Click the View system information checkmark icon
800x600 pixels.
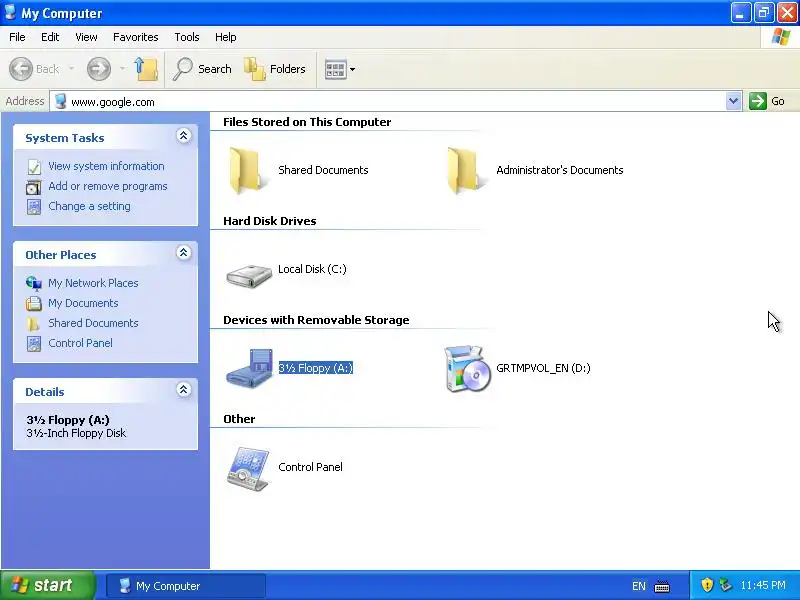[34, 167]
